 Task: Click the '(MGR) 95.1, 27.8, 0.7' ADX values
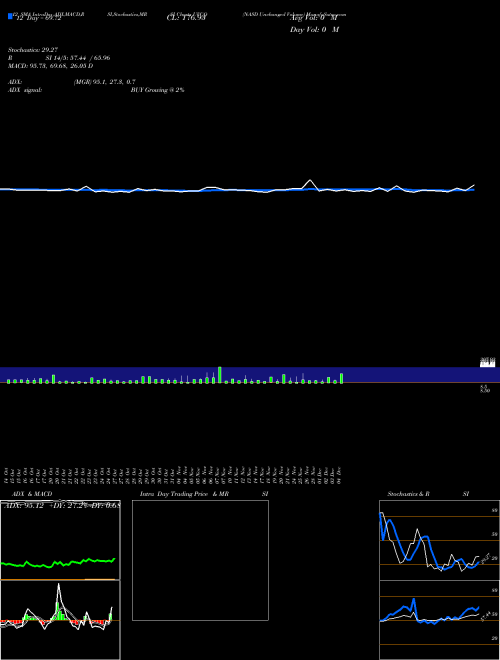point(104,82)
